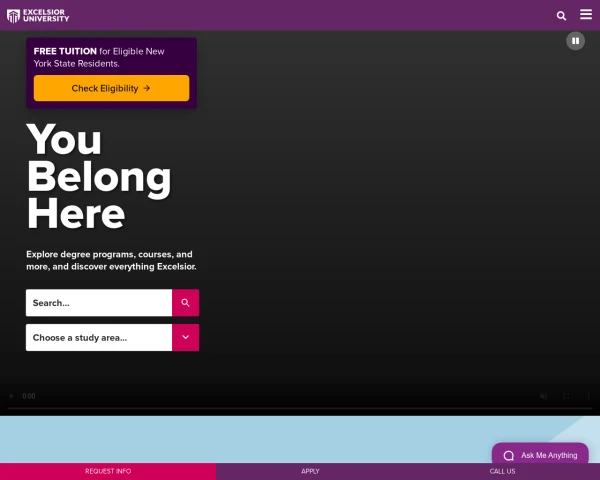The width and height of the screenshot is (600, 480).
Task: Click the Excelsior University logo
Action: click(x=38, y=16)
